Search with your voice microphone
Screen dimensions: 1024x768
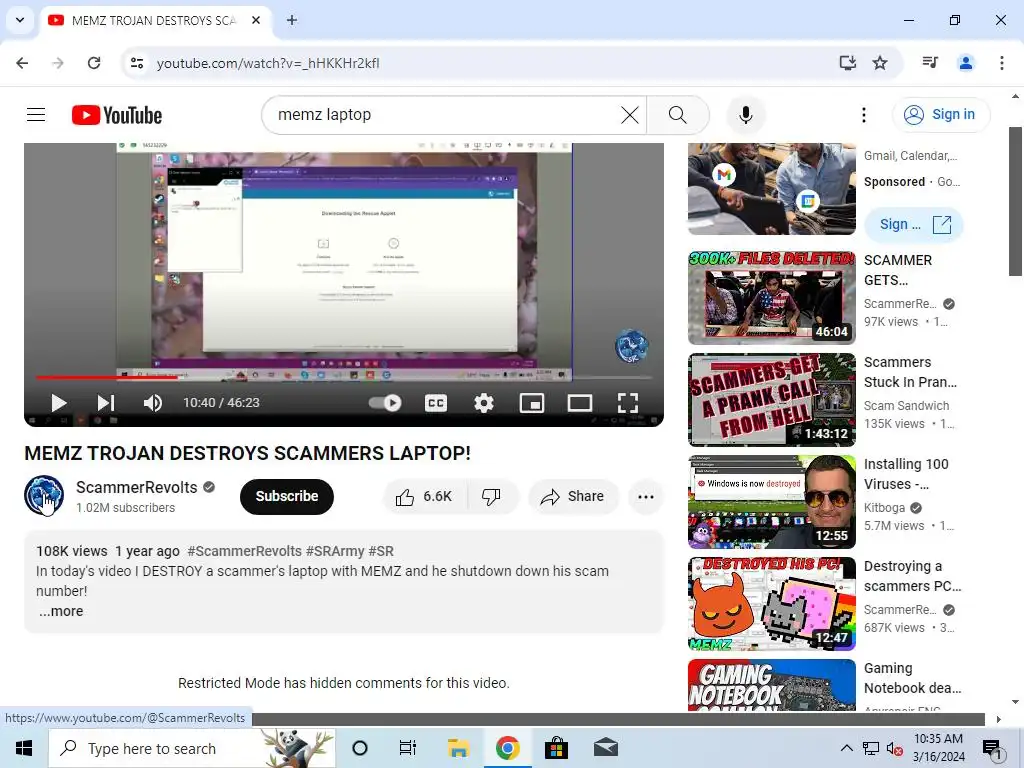[x=745, y=115]
